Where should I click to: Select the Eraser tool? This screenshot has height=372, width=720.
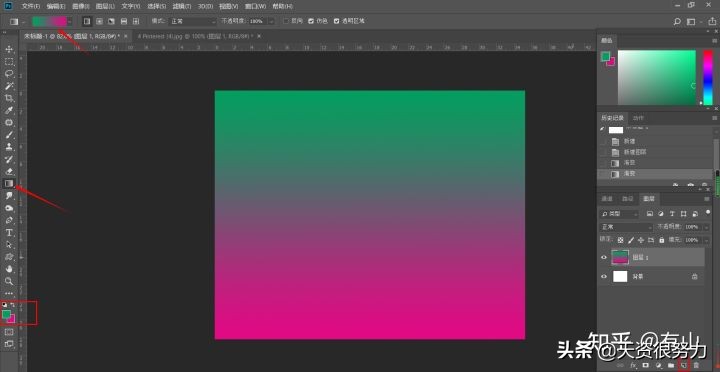9,171
